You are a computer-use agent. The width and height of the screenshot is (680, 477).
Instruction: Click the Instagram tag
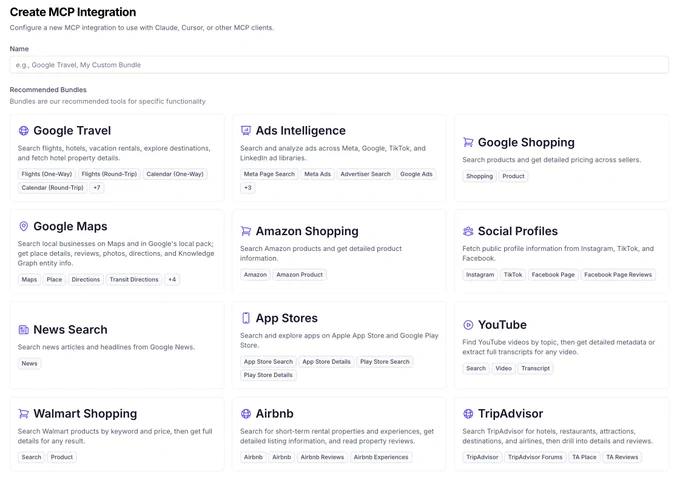pyautogui.click(x=480, y=274)
